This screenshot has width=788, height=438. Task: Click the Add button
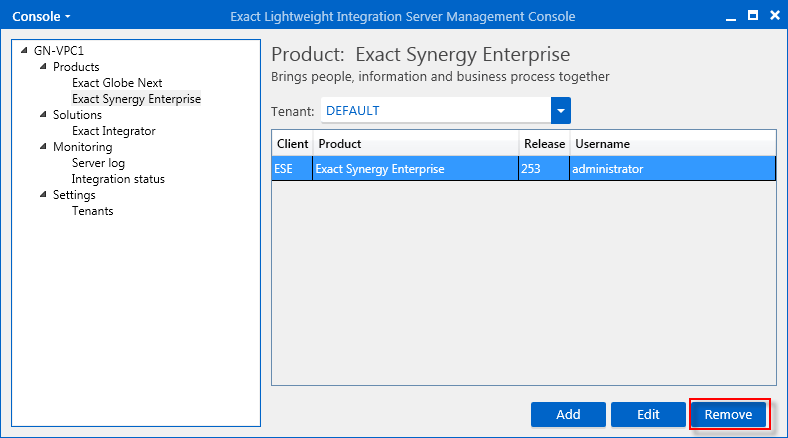click(x=568, y=414)
